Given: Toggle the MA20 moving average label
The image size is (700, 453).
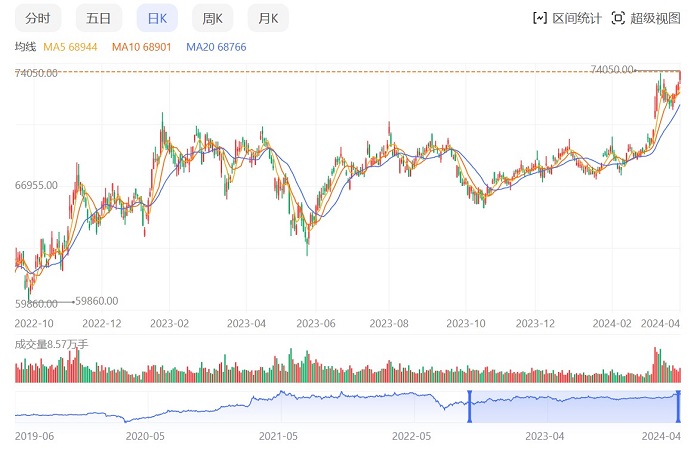Looking at the screenshot, I should click(x=214, y=47).
